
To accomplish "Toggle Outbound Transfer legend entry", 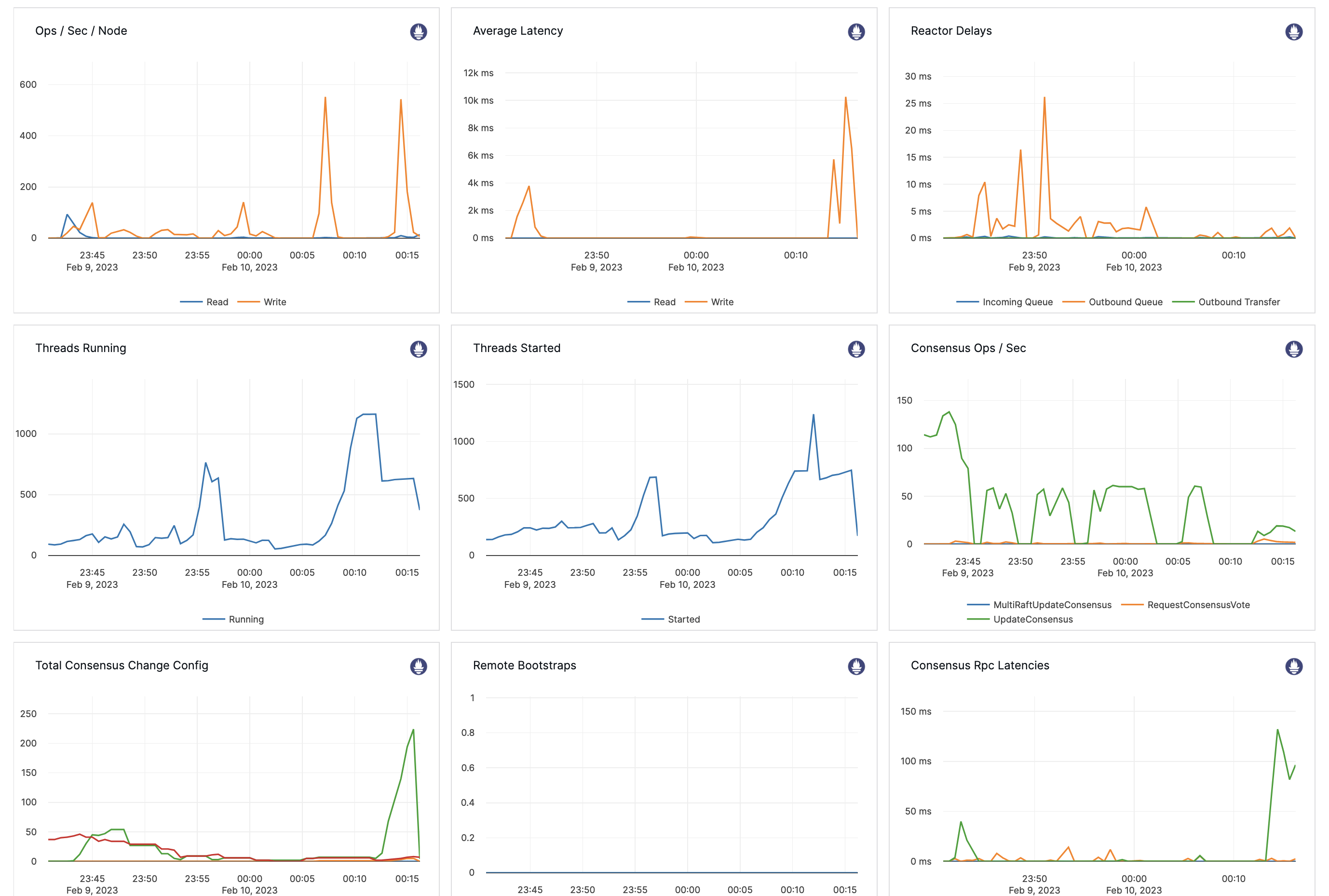I will [x=1226, y=302].
